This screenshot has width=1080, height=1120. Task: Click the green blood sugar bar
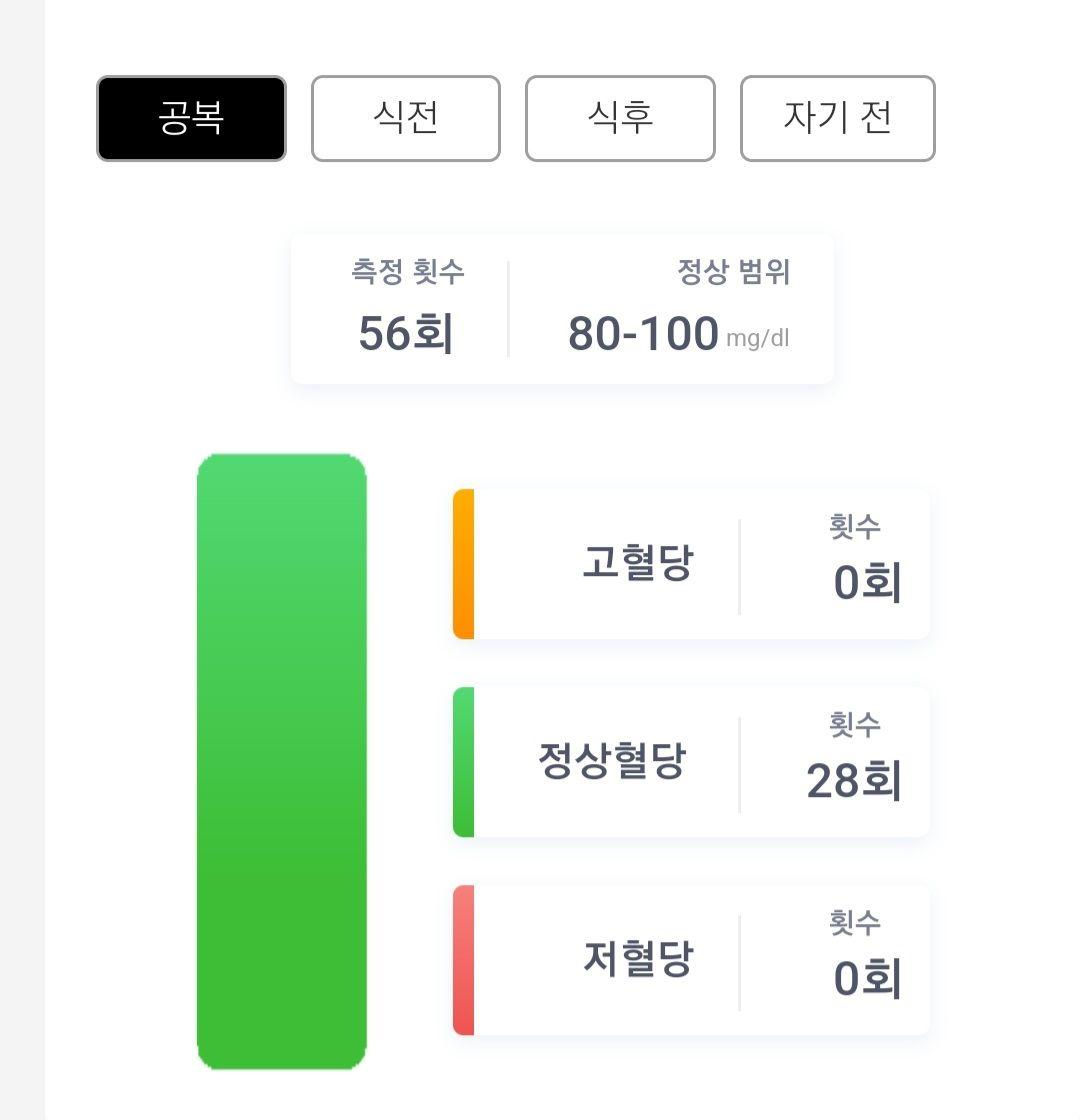click(x=281, y=761)
